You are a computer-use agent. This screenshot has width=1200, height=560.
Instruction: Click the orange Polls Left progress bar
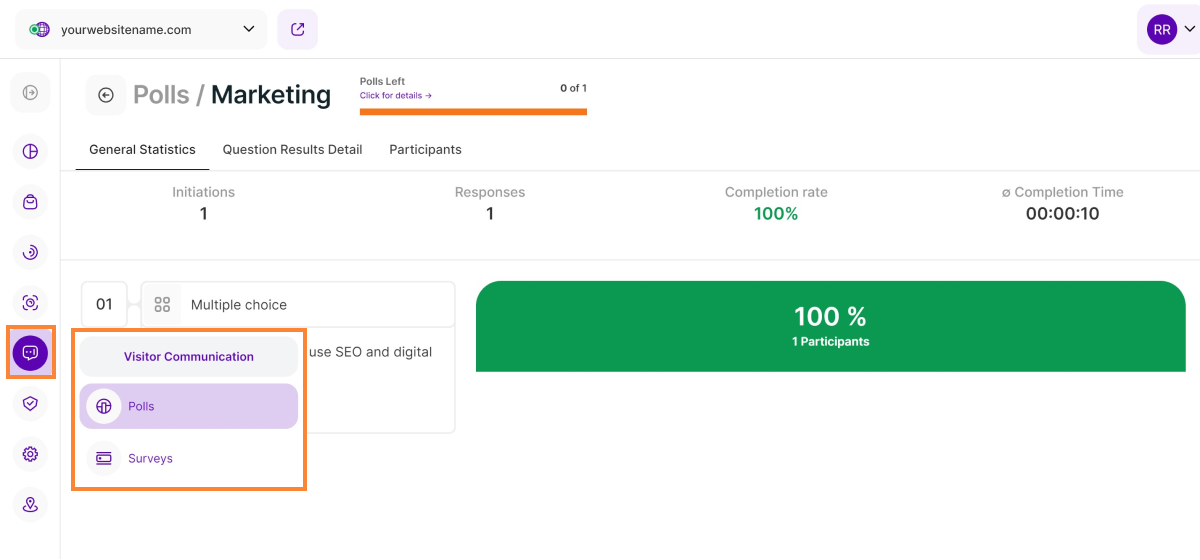tap(473, 112)
